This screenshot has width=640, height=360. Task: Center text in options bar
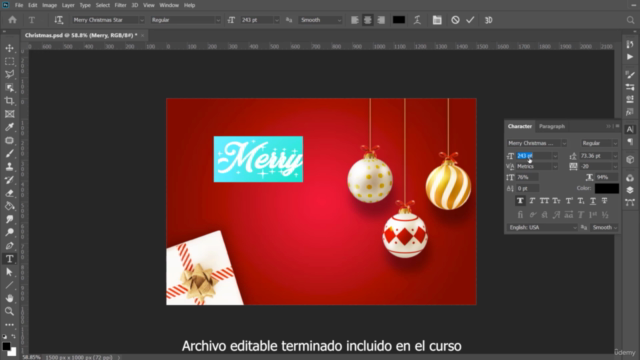pos(368,20)
